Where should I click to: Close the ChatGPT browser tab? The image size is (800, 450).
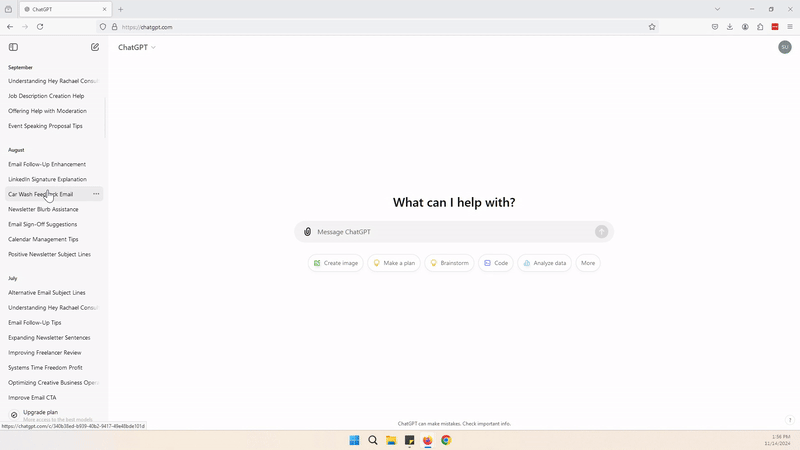pyautogui.click(x=105, y=9)
